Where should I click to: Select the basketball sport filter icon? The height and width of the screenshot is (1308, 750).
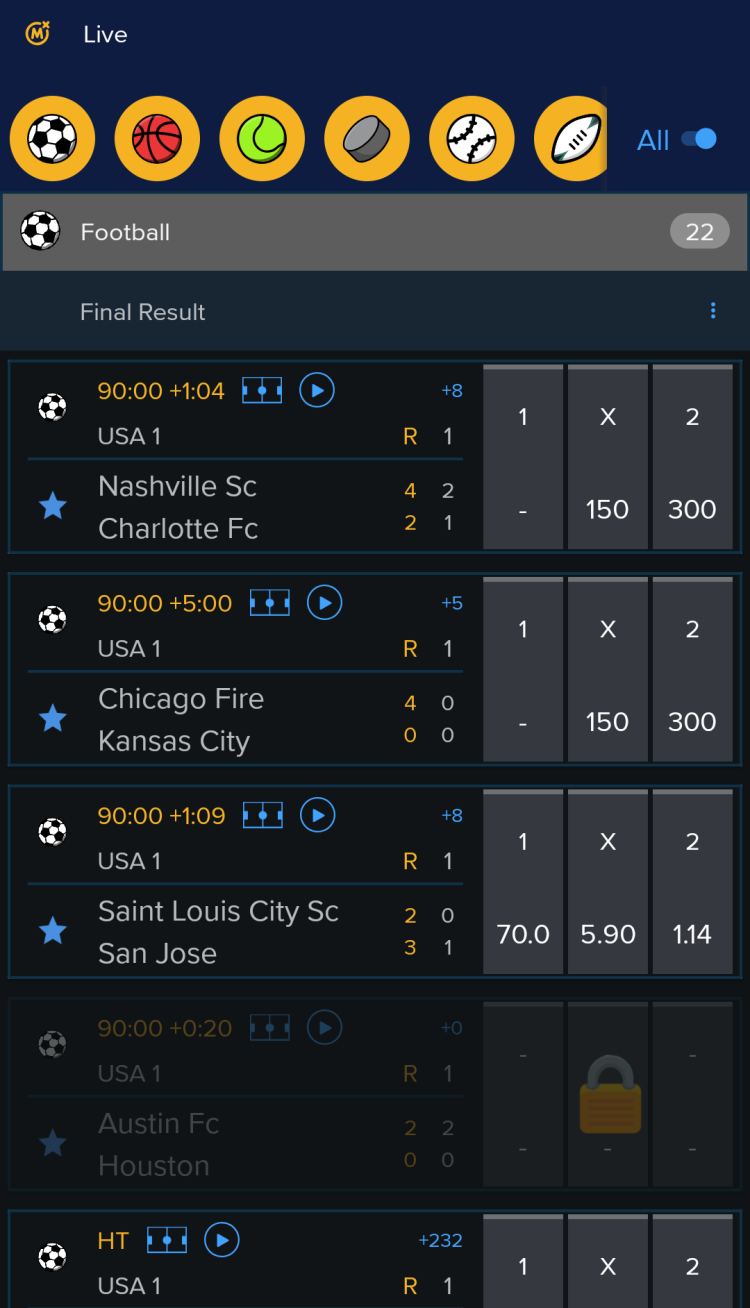coord(157,139)
